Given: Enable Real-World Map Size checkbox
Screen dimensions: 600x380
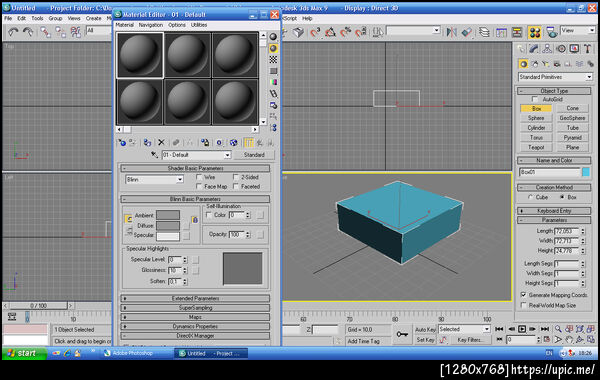Looking at the screenshot, I should pos(523,305).
